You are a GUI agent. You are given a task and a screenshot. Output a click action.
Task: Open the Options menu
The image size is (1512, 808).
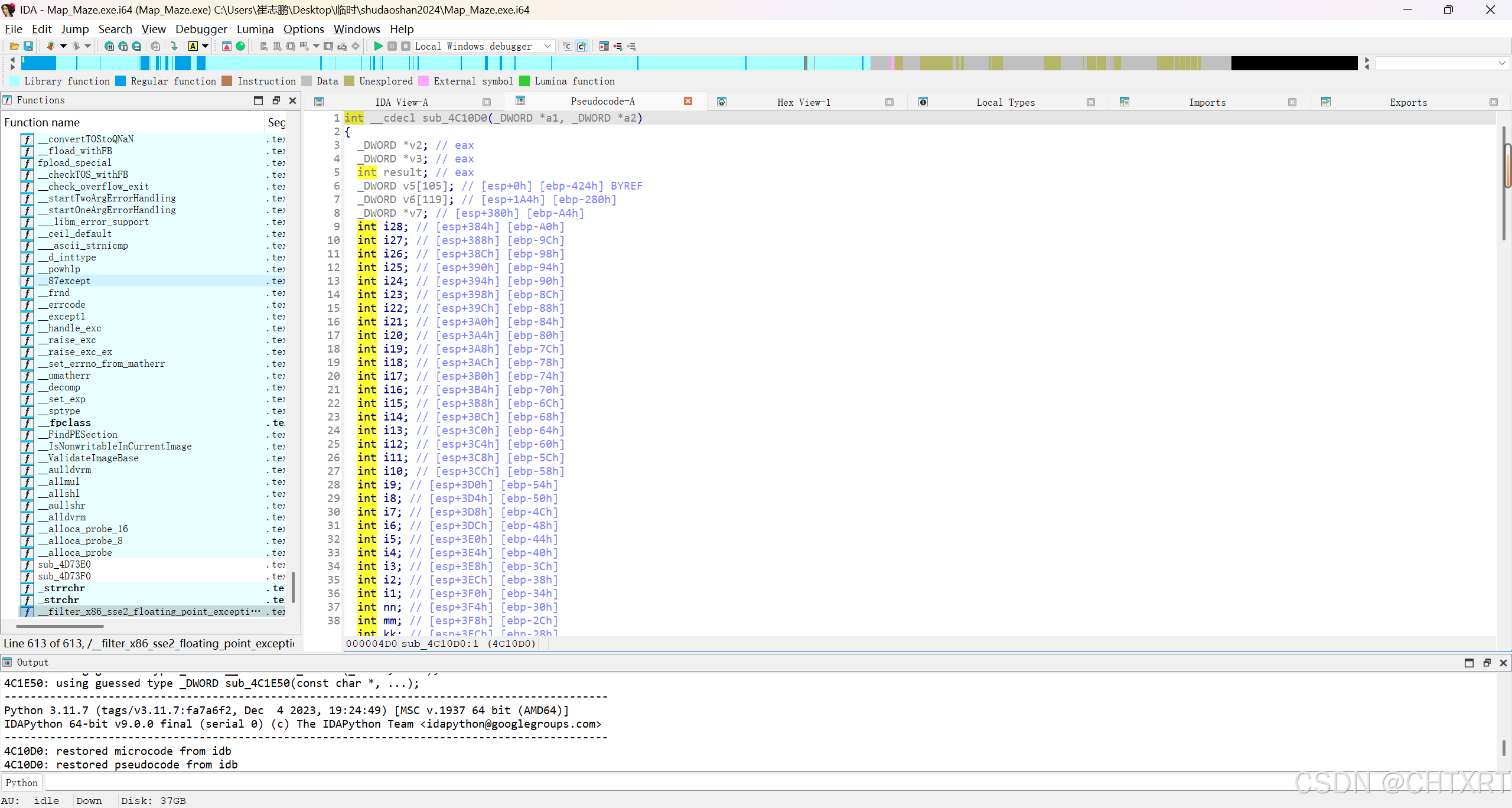coord(304,29)
